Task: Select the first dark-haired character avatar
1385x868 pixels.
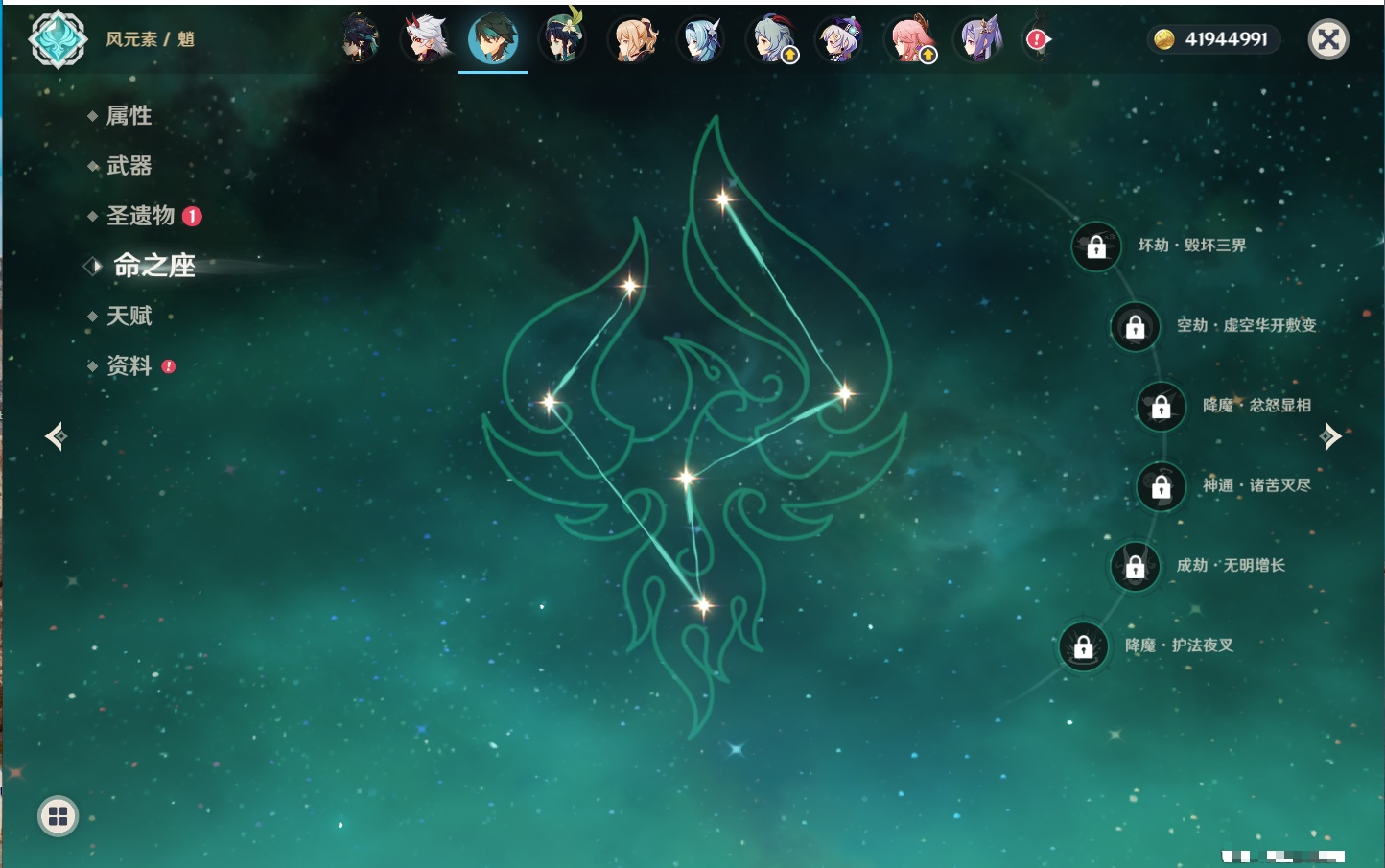Action: tap(361, 39)
